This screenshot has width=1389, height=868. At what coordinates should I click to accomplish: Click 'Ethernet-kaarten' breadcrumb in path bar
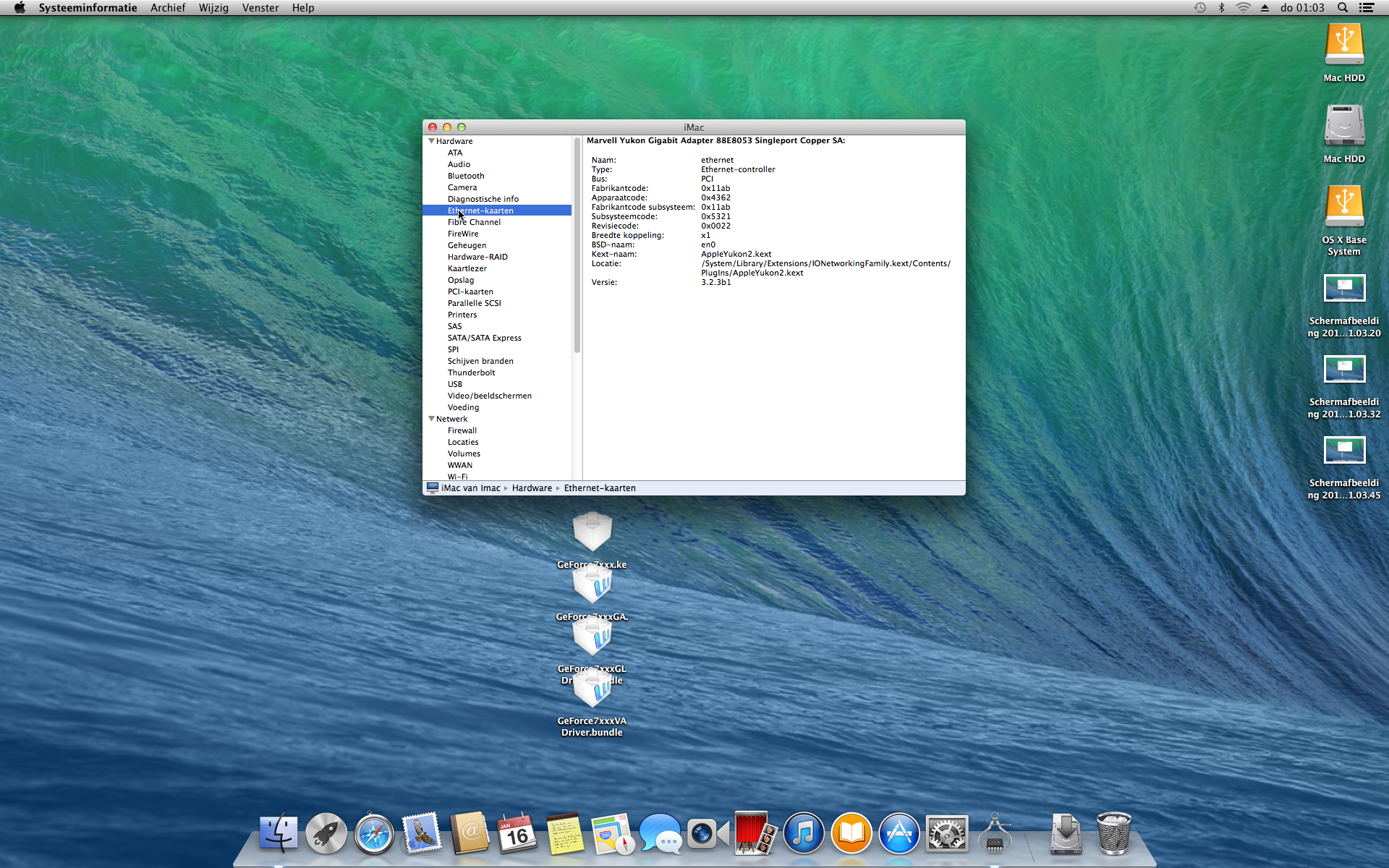point(600,488)
